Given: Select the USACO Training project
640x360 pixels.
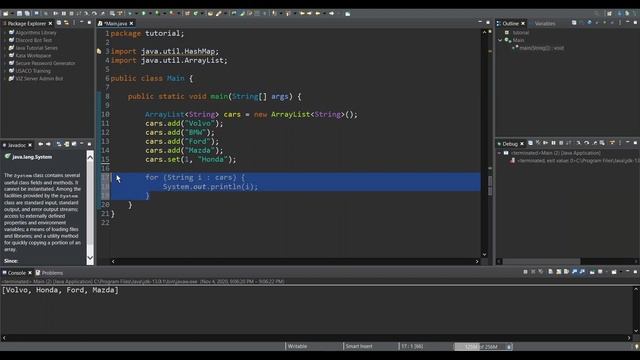Looking at the screenshot, I should pyautogui.click(x=33, y=71).
